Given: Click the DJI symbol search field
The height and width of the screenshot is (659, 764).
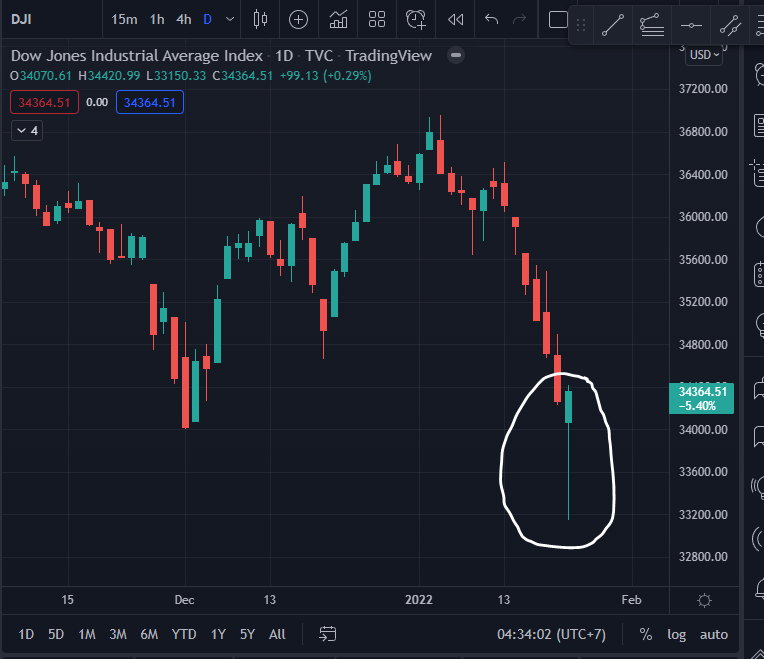Looking at the screenshot, I should pyautogui.click(x=51, y=19).
